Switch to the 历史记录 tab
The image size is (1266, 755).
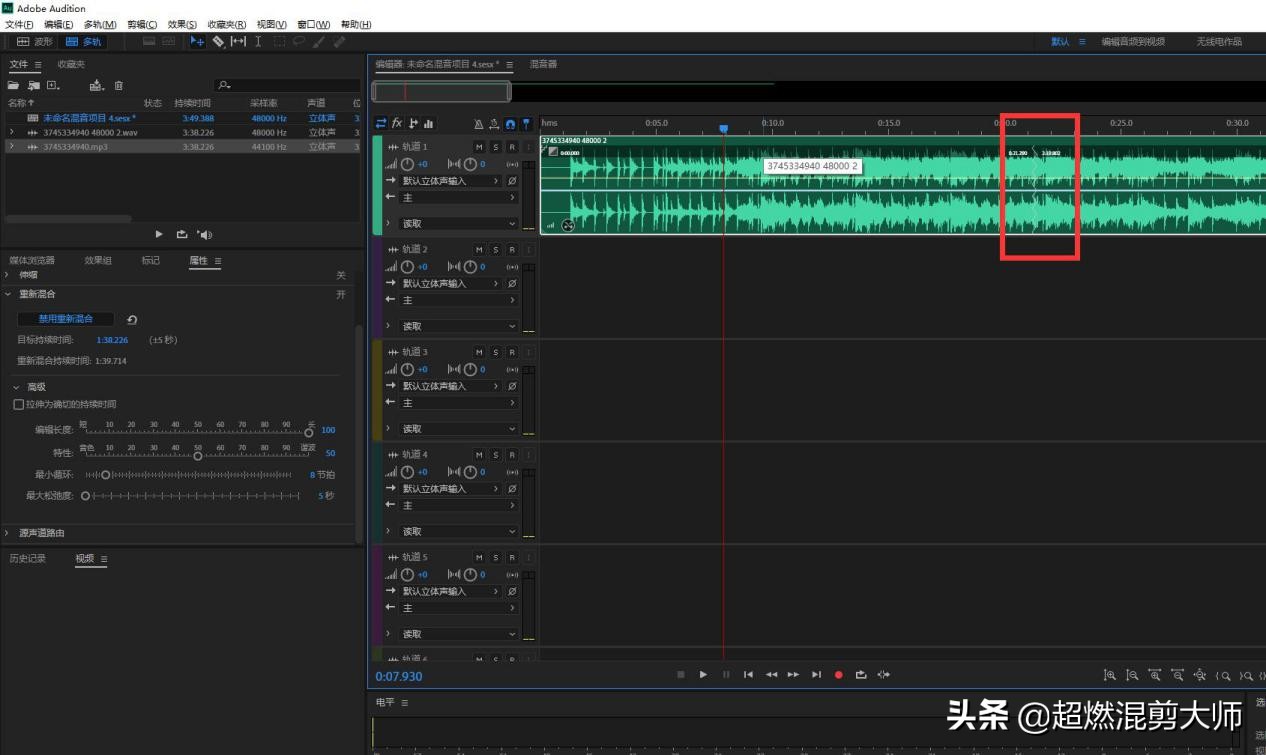pos(28,558)
